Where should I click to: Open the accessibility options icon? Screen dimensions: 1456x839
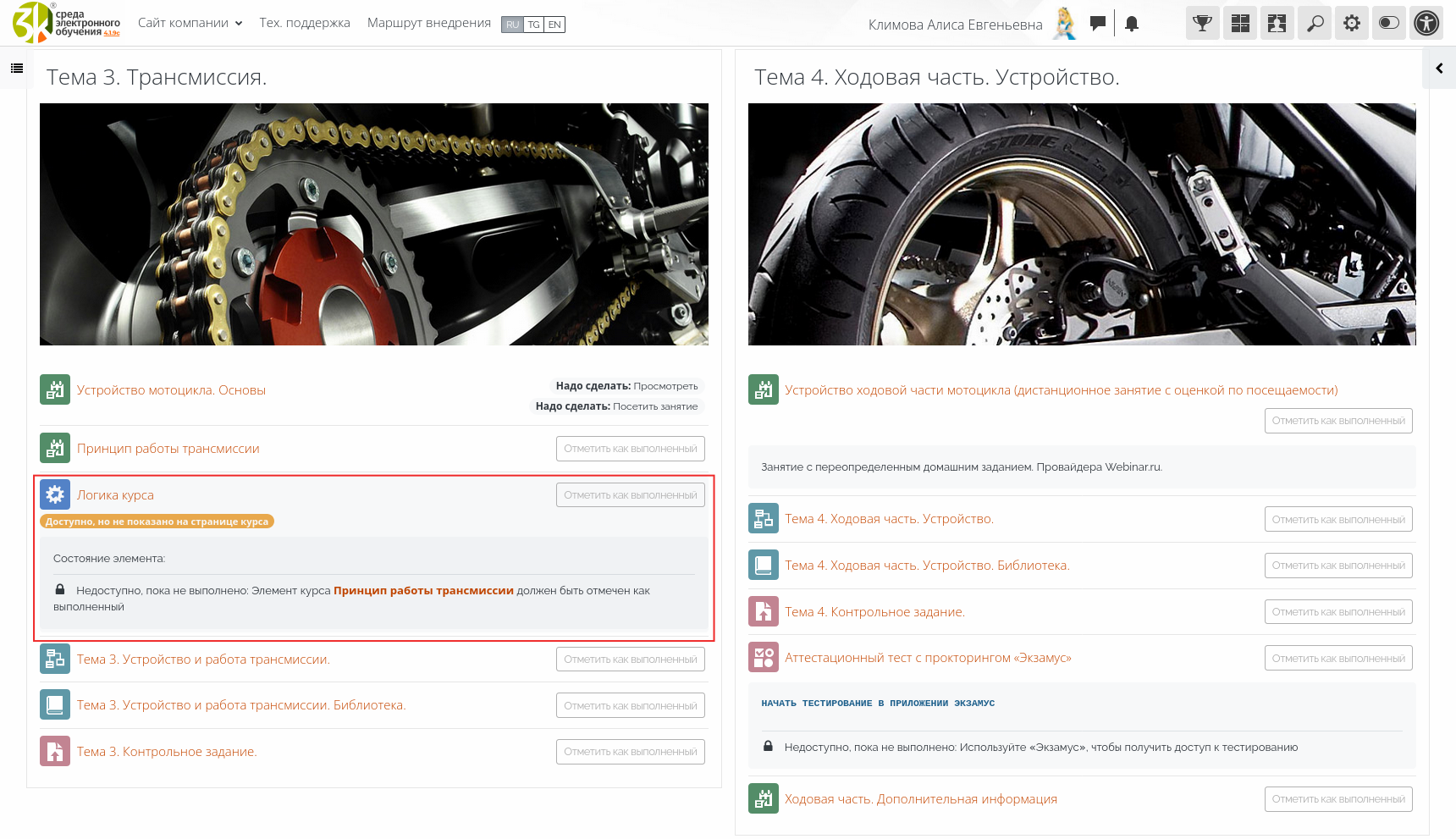tap(1426, 24)
